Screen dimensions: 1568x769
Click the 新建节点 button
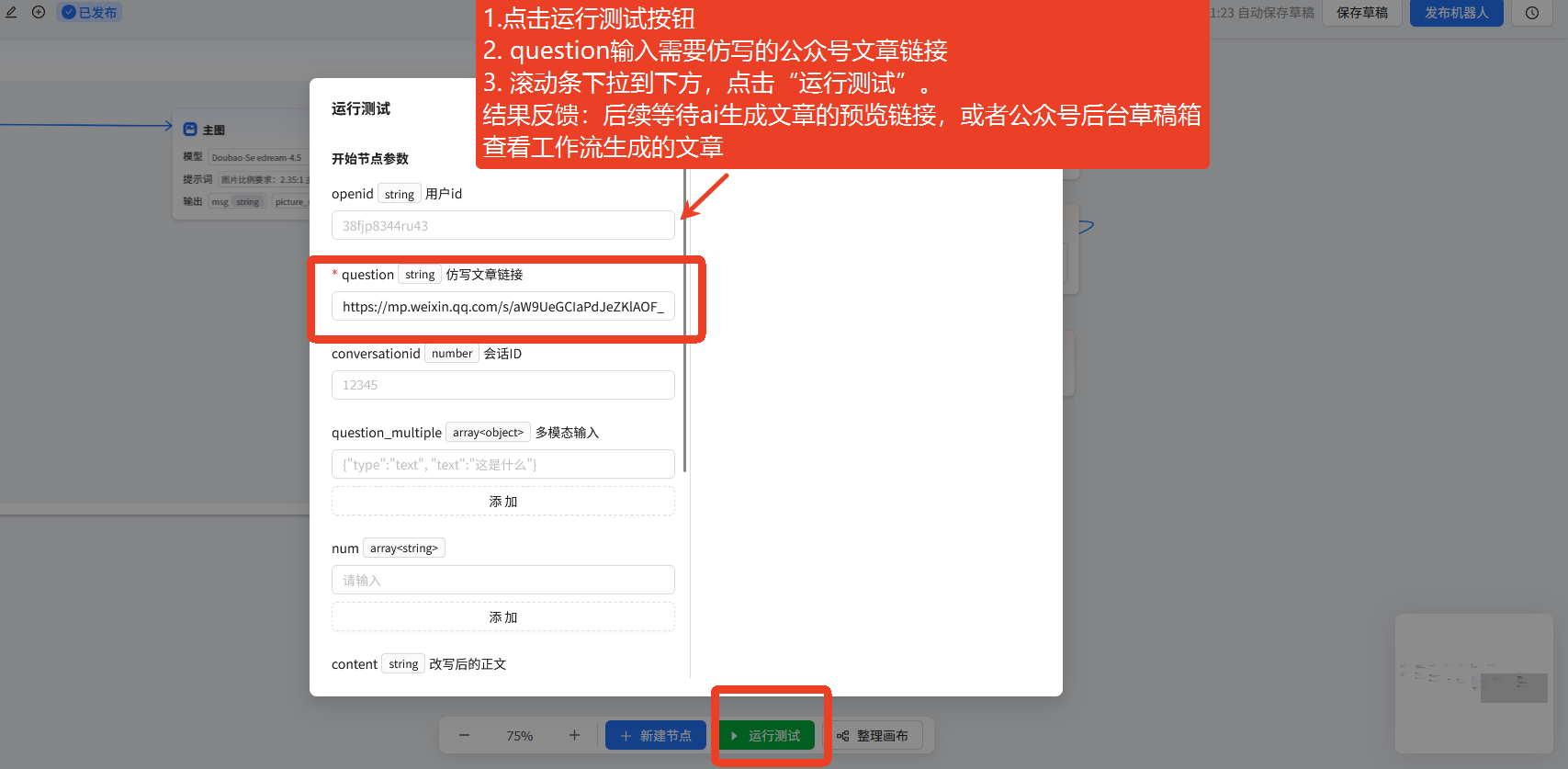(656, 735)
